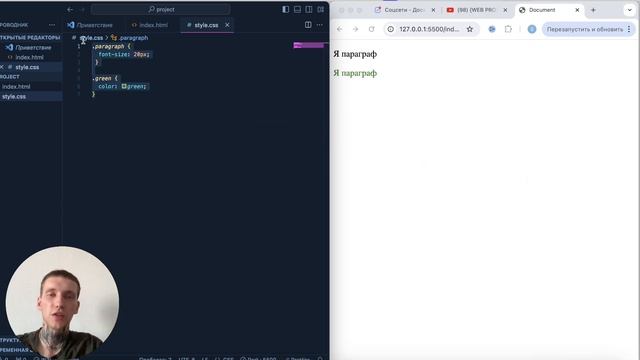Click the browser forward arrow
Viewport: 640px width, 360px height.
[355, 29]
